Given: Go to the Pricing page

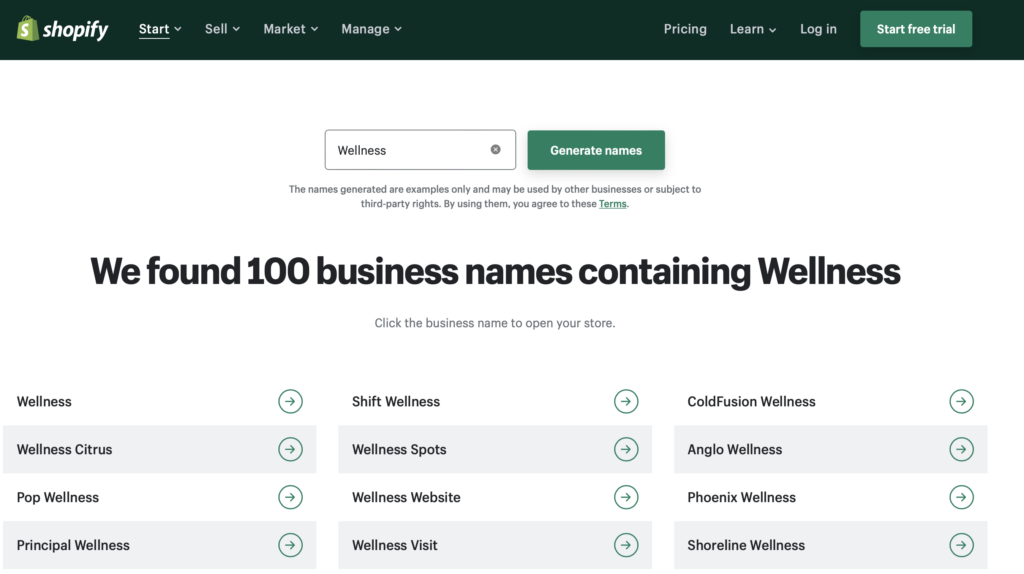Looking at the screenshot, I should (x=685, y=29).
